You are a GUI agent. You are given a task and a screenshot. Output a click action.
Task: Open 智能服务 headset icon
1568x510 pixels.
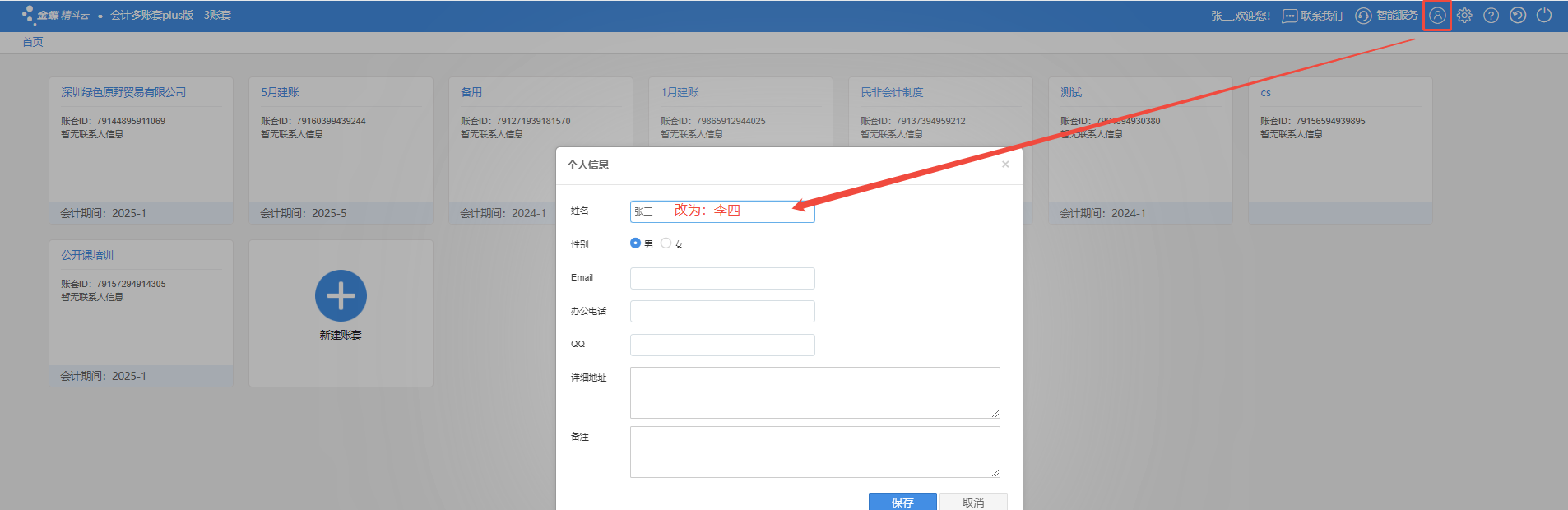(1363, 16)
